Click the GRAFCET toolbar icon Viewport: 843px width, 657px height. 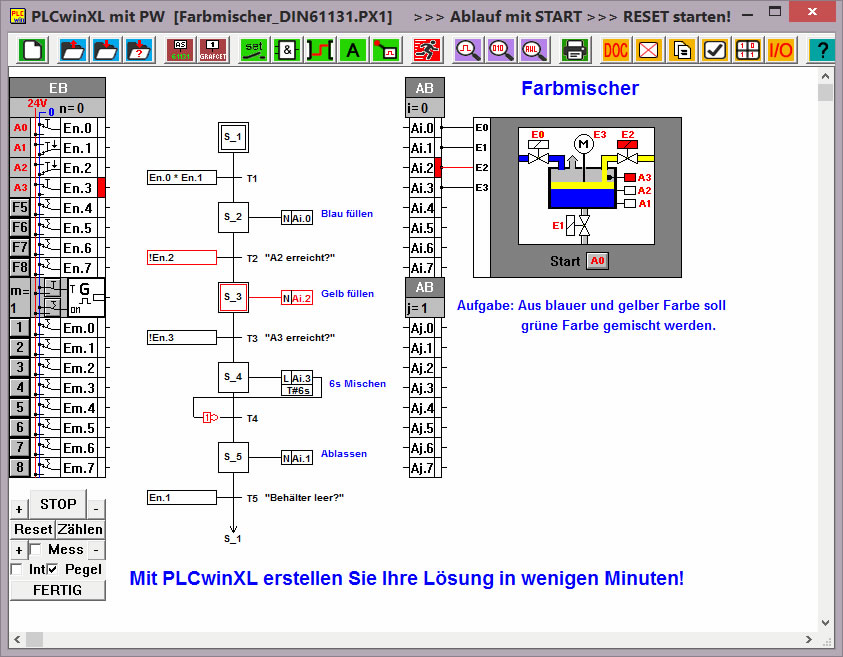point(213,50)
